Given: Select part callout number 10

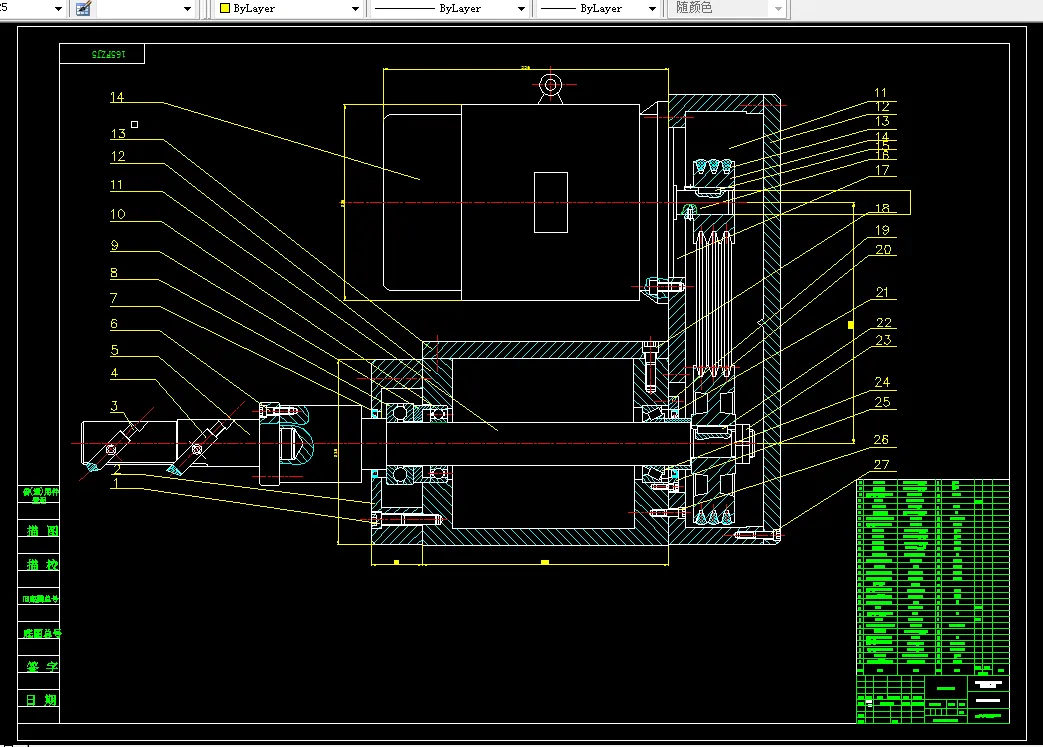Looking at the screenshot, I should coord(117,214).
